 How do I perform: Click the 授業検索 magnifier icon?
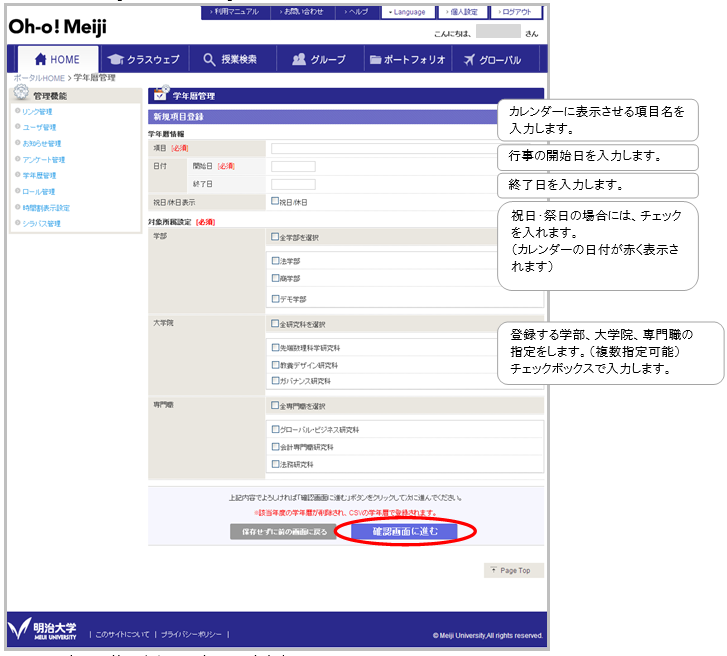click(x=209, y=59)
